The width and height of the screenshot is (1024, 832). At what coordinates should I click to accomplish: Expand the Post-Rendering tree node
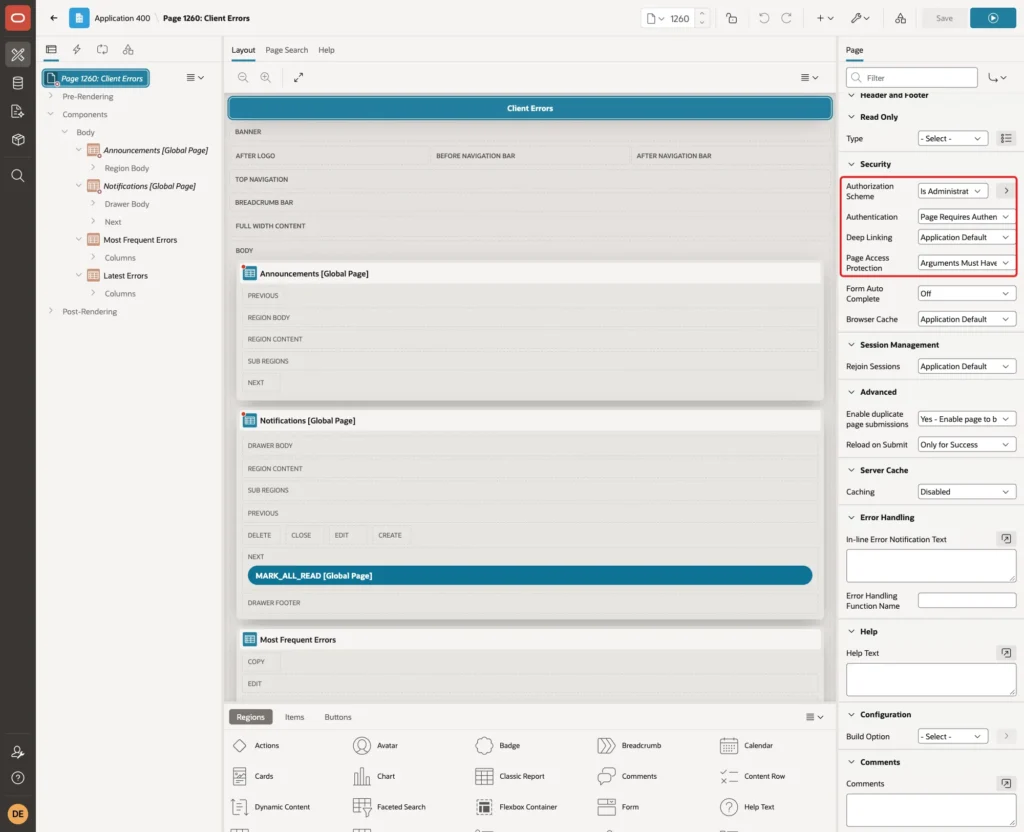[51, 311]
